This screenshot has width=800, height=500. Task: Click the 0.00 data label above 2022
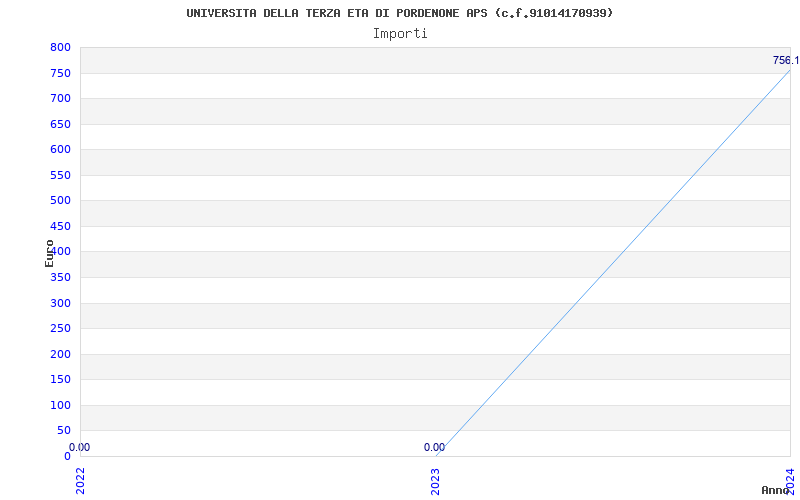[x=80, y=447]
